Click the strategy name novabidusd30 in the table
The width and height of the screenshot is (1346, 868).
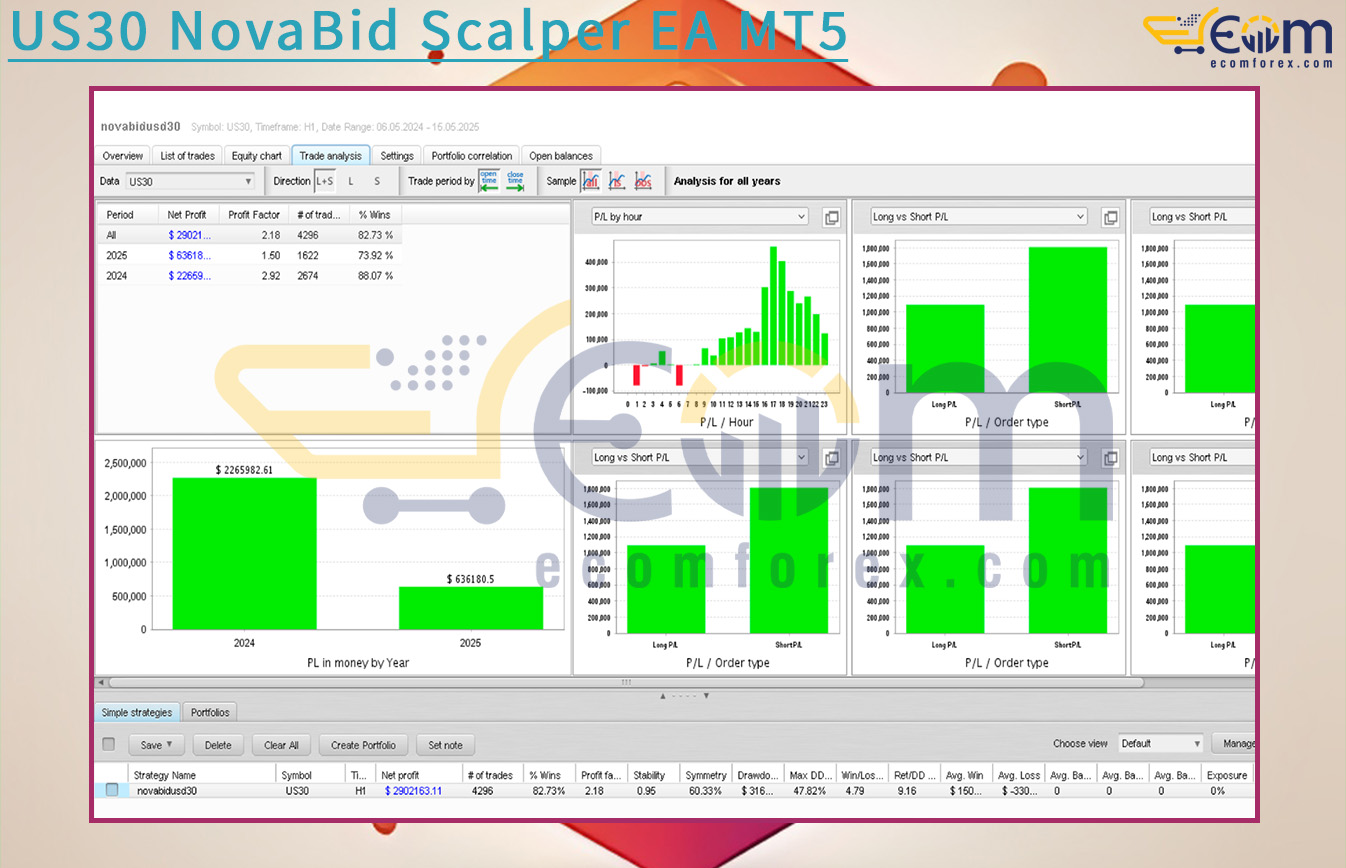click(x=167, y=790)
